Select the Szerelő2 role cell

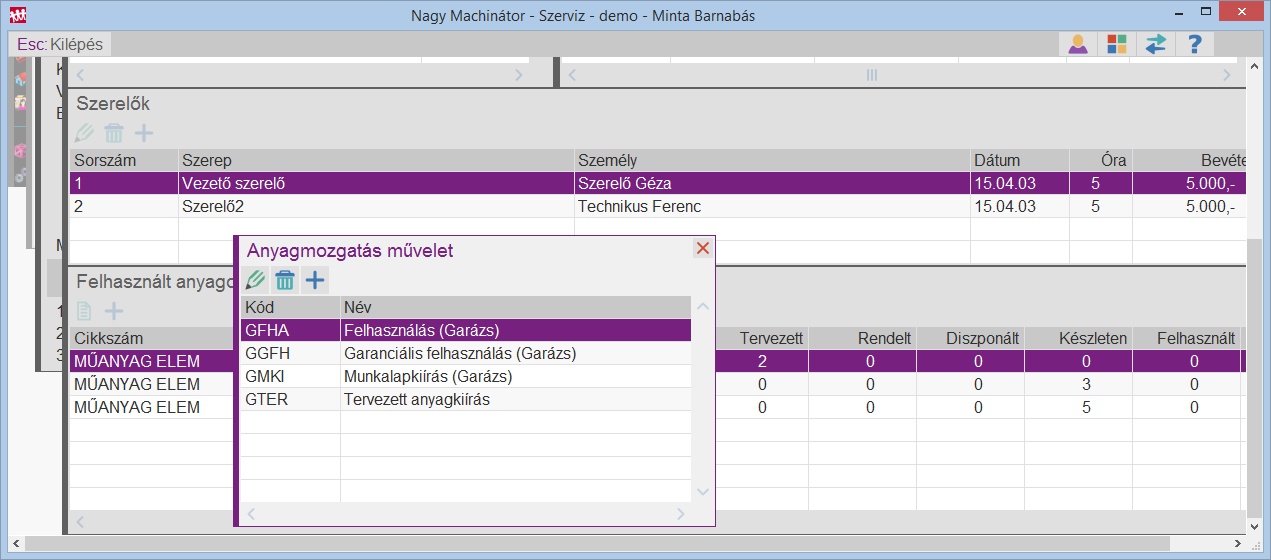click(377, 206)
